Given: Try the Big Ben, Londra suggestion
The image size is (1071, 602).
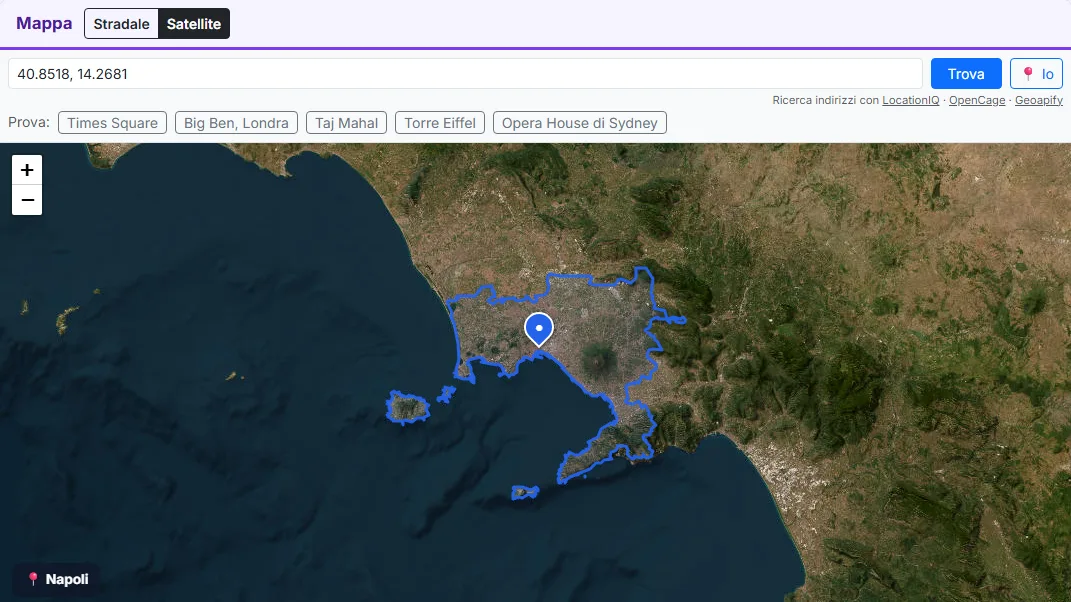Looking at the screenshot, I should (x=236, y=123).
